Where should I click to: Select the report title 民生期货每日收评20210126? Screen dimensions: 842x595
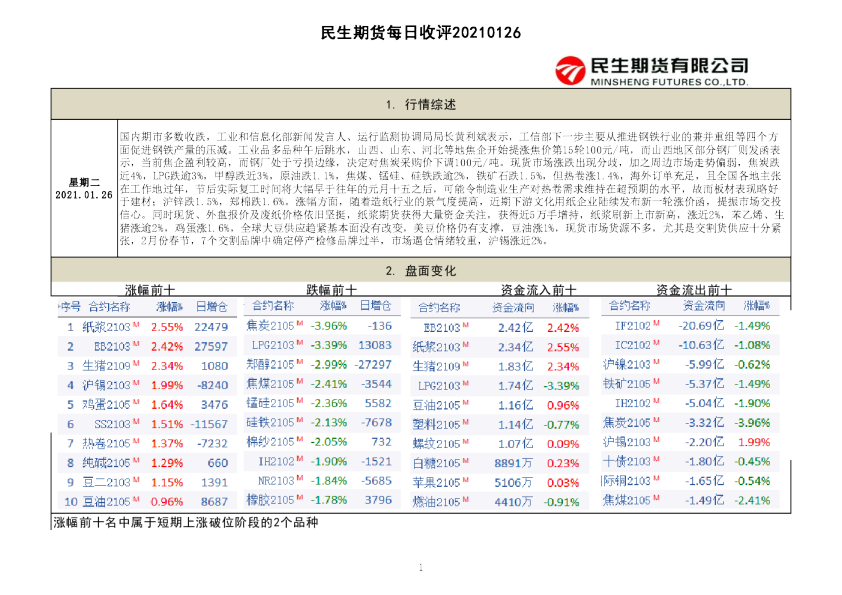point(420,33)
